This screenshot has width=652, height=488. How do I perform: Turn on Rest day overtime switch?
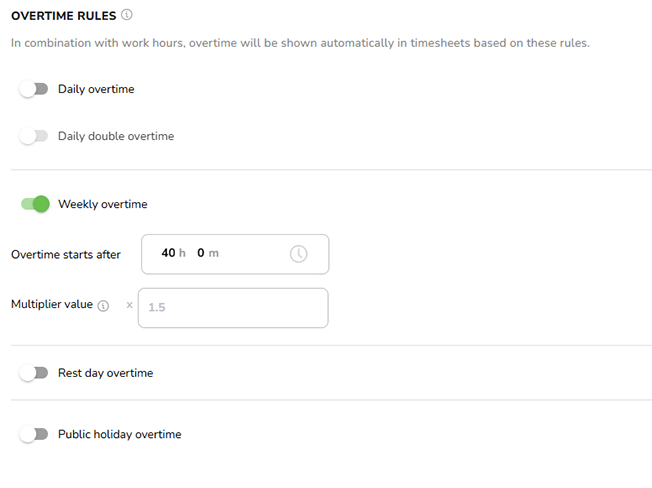click(x=34, y=373)
